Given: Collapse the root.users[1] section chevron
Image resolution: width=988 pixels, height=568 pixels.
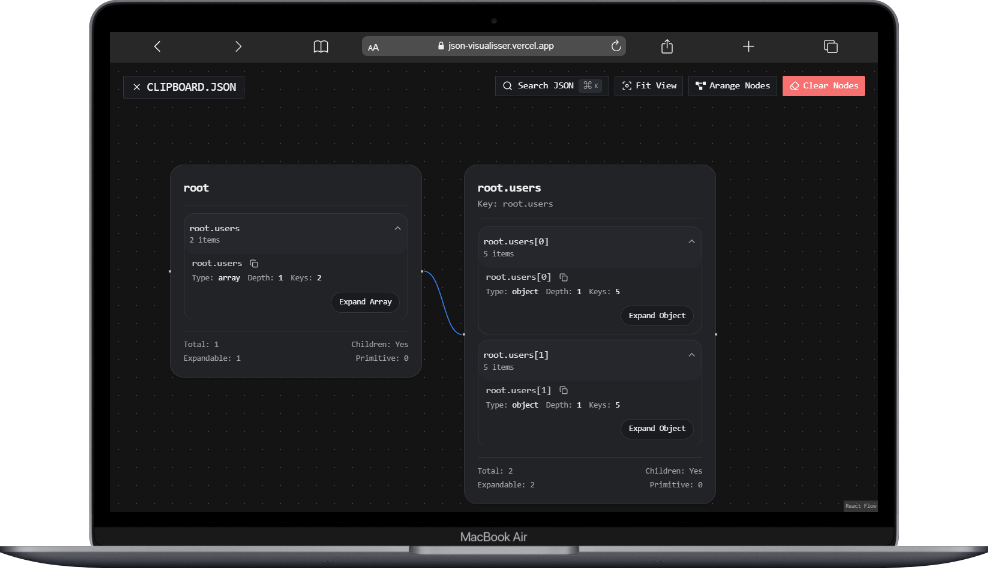Looking at the screenshot, I should (x=692, y=355).
